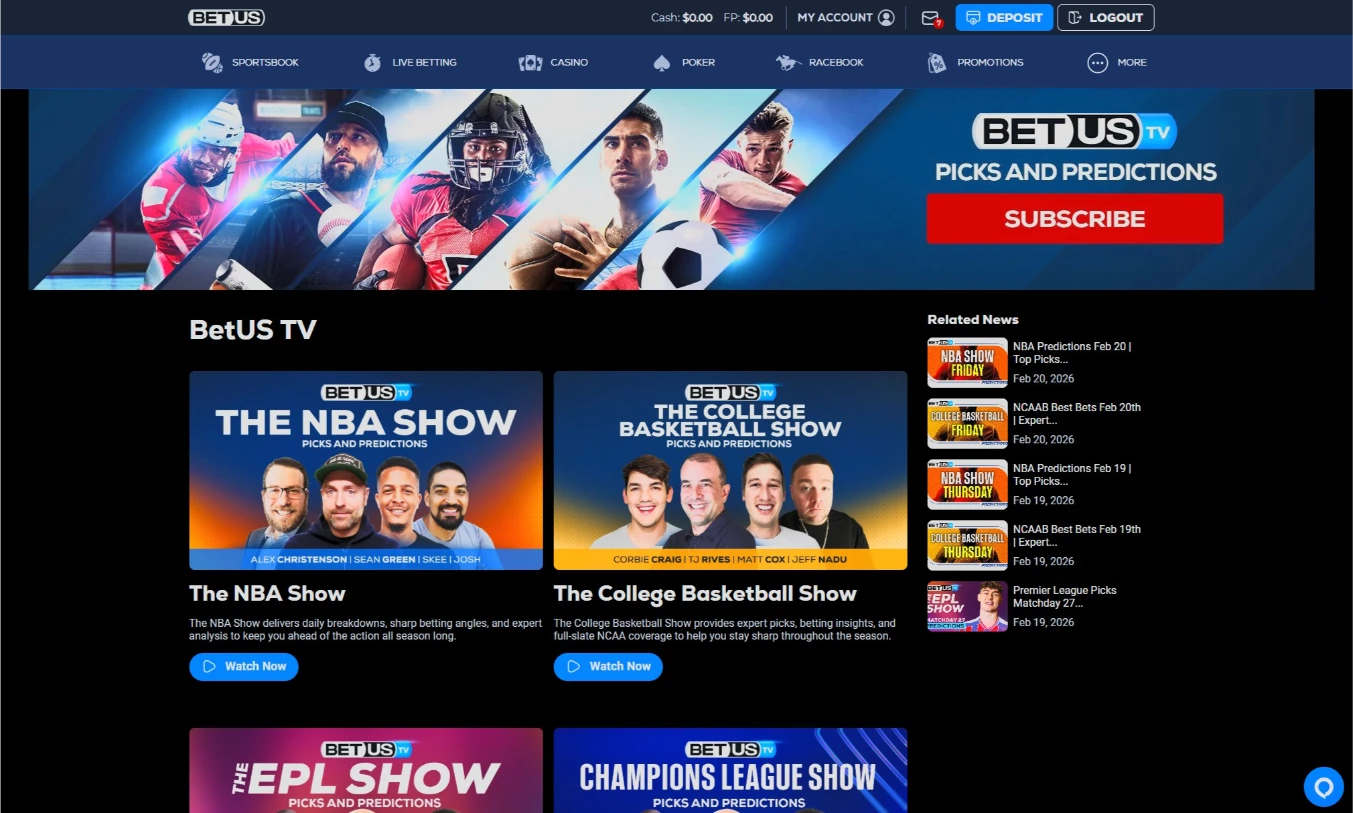Click Watch Now under The NBA Show
1353x813 pixels.
coord(243,666)
